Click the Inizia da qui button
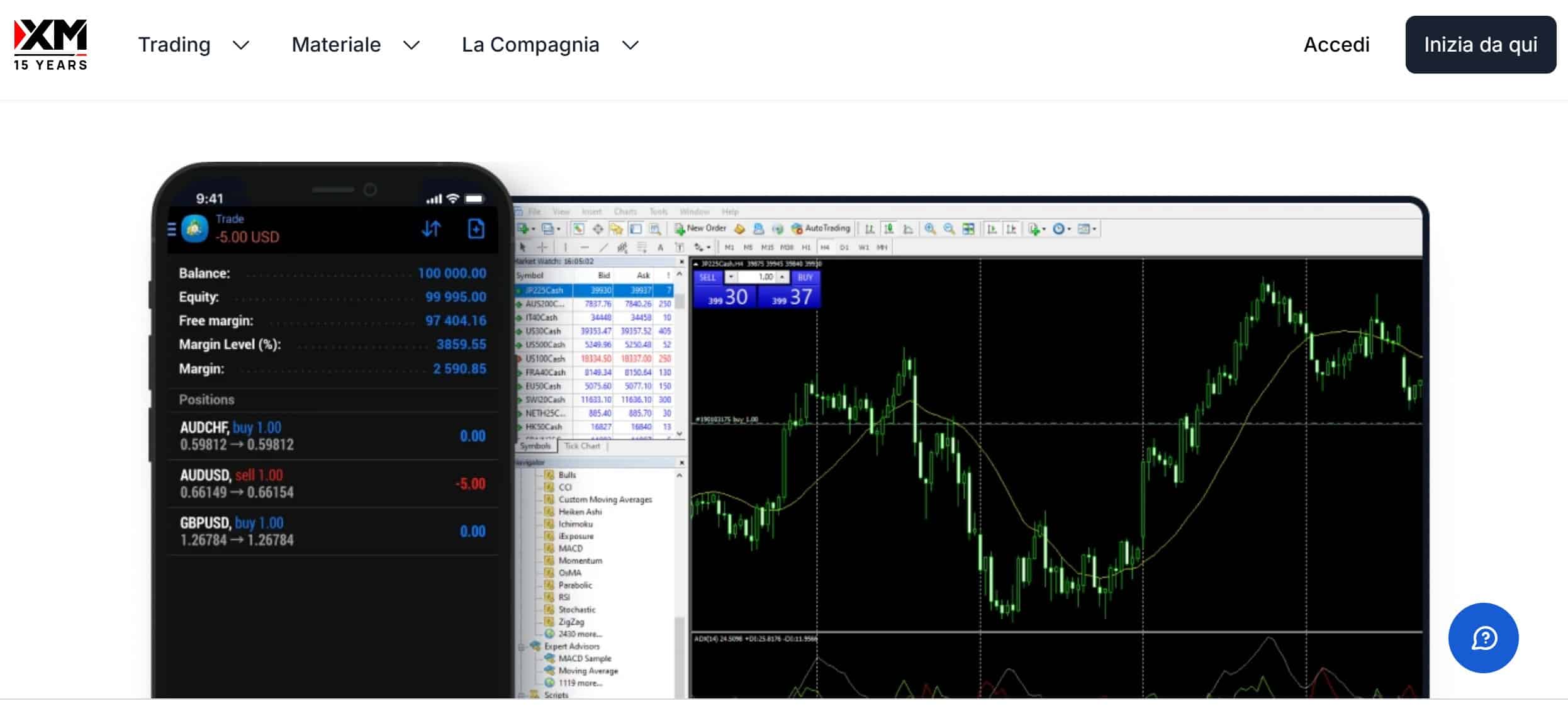 coord(1481,45)
